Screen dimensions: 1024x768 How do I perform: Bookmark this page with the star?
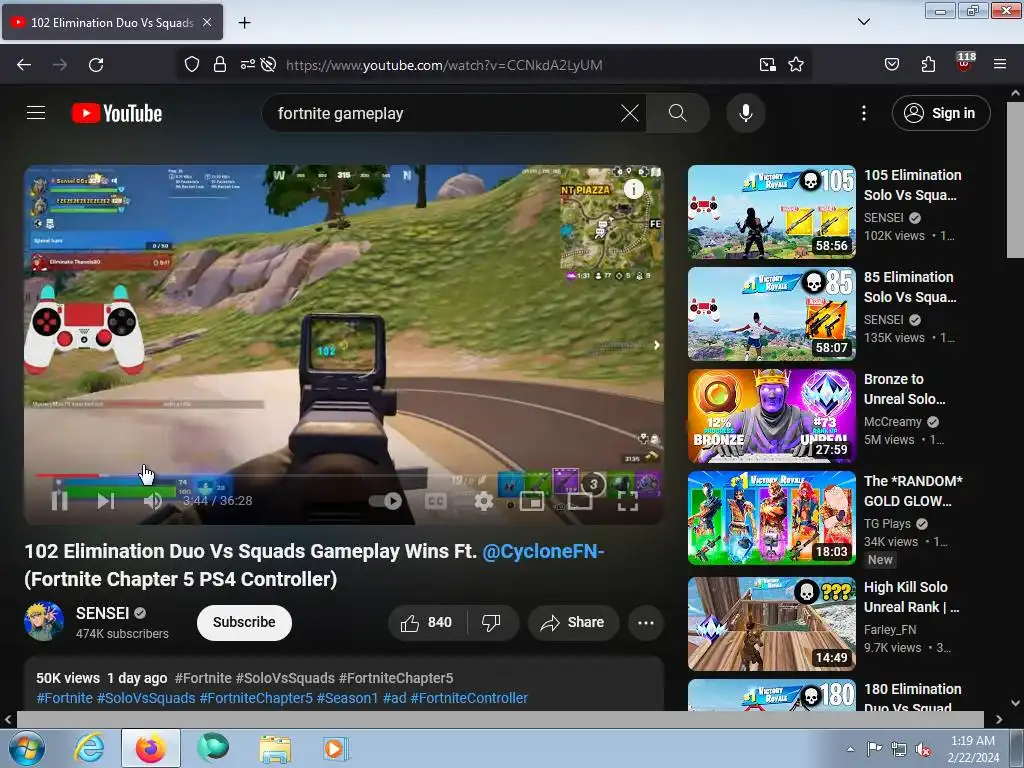[795, 65]
